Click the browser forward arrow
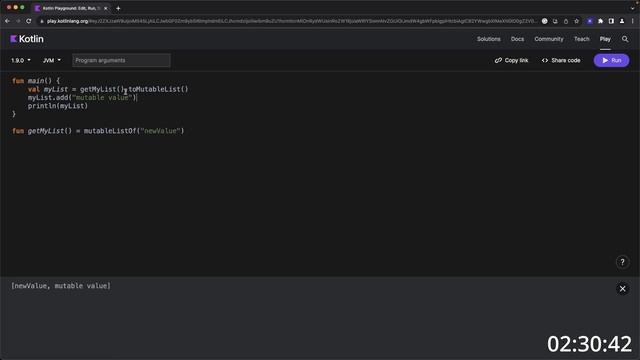The height and width of the screenshot is (360, 640). coord(18,21)
